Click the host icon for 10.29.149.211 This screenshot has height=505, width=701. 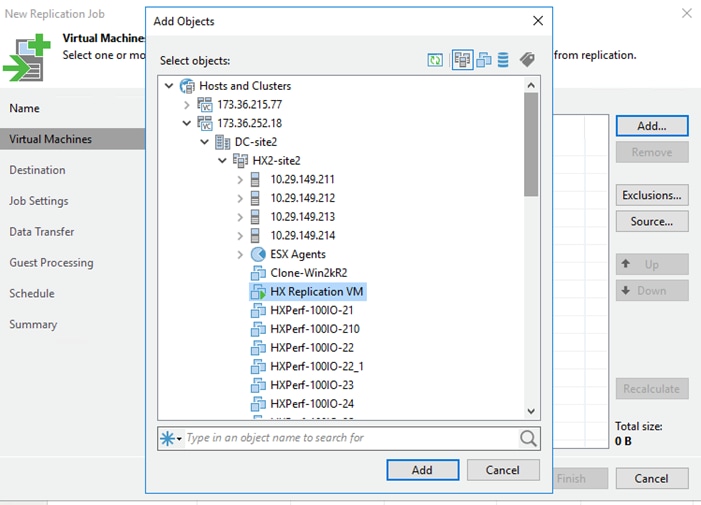coord(255,180)
